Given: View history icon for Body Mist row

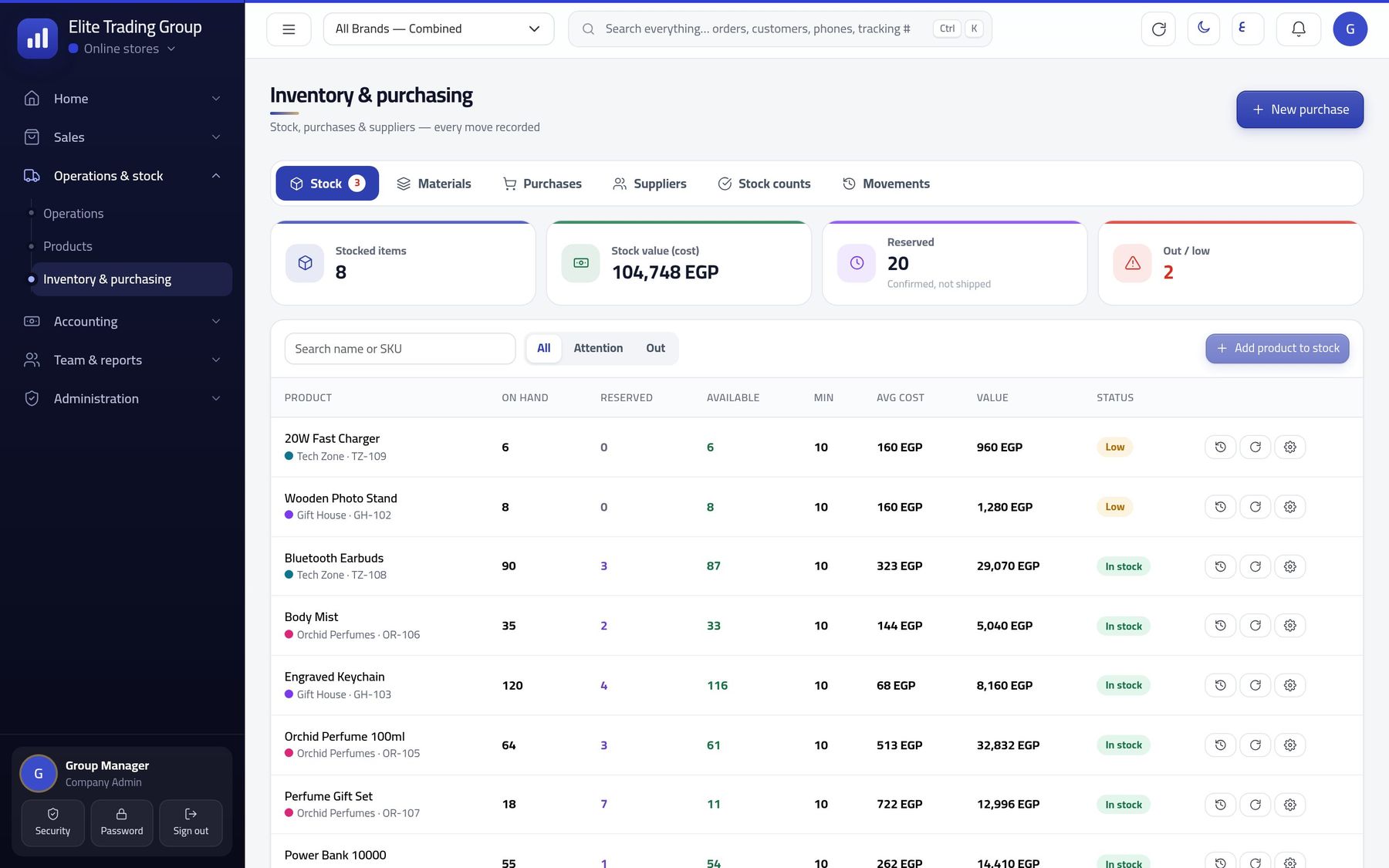Looking at the screenshot, I should point(1220,626).
